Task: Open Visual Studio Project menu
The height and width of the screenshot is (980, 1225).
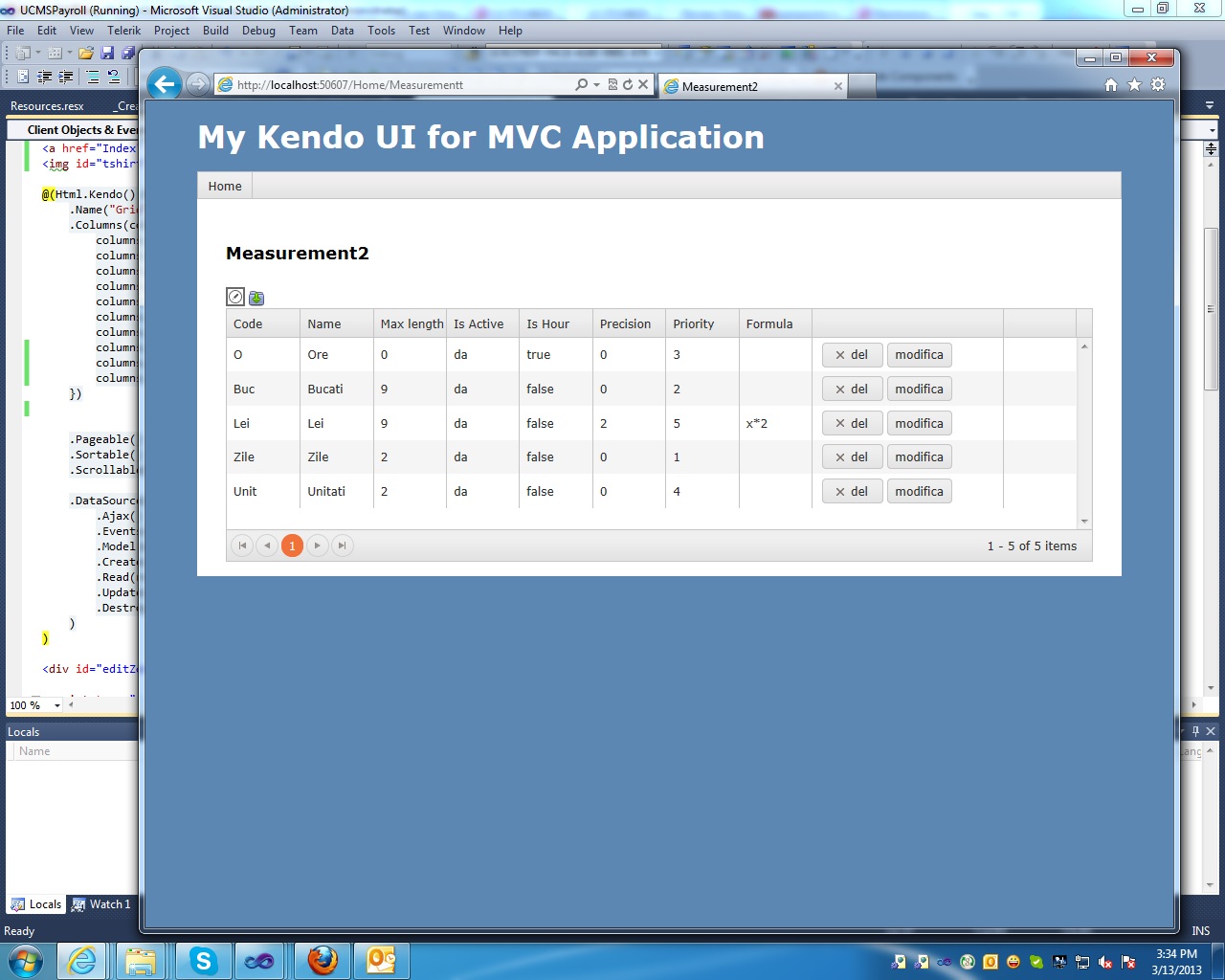Action: pyautogui.click(x=172, y=31)
